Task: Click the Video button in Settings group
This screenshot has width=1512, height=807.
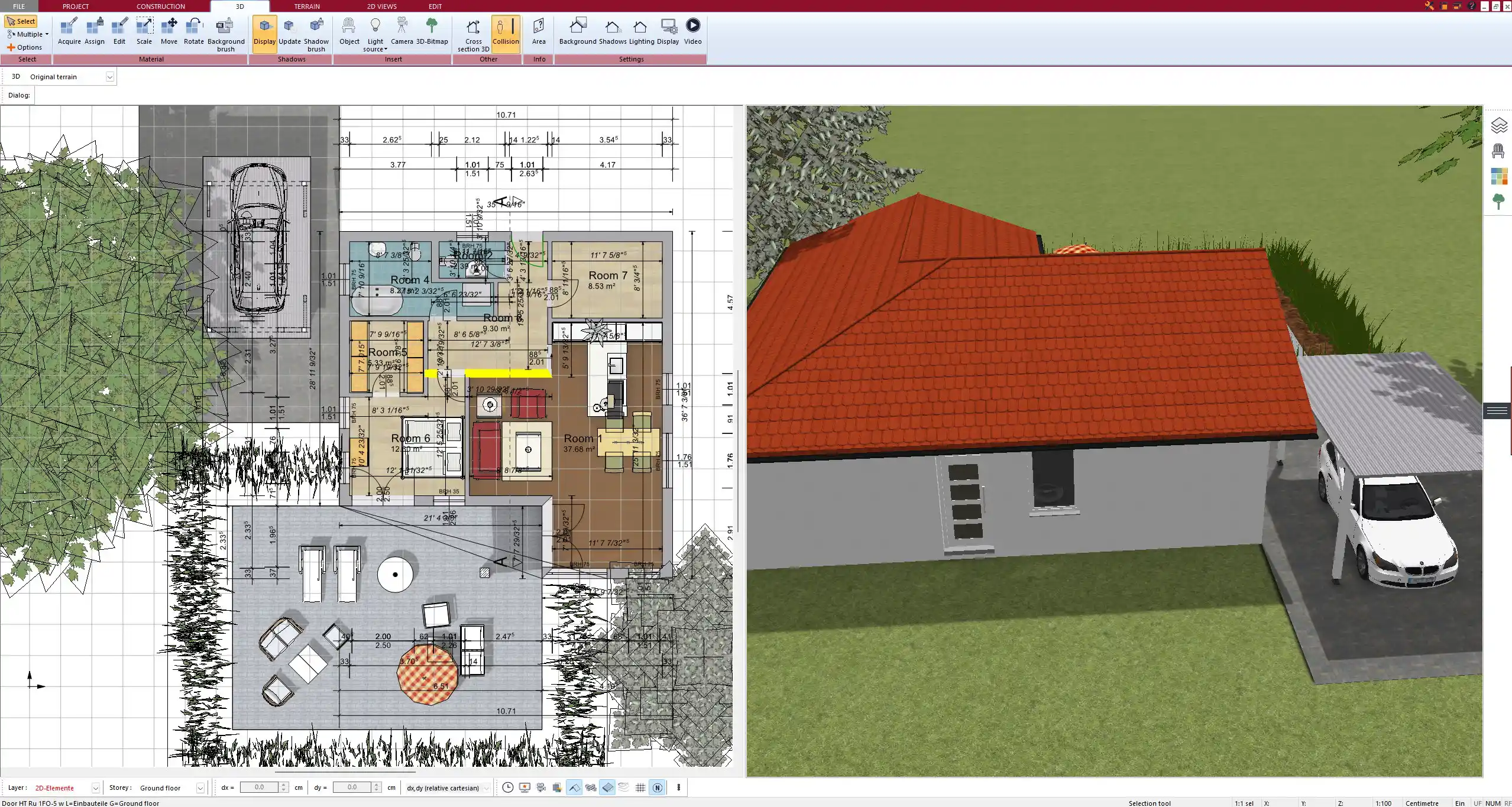Action: (x=692, y=30)
